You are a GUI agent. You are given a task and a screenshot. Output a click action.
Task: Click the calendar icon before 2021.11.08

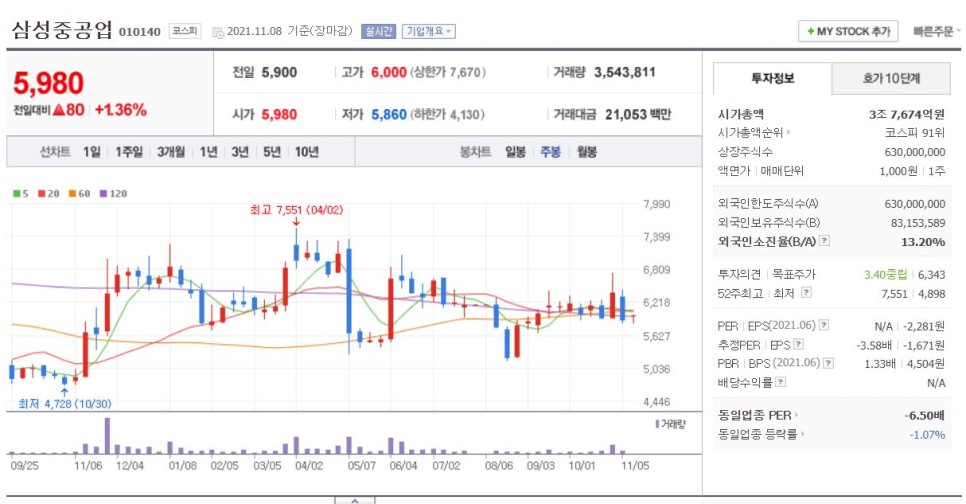click(x=217, y=32)
